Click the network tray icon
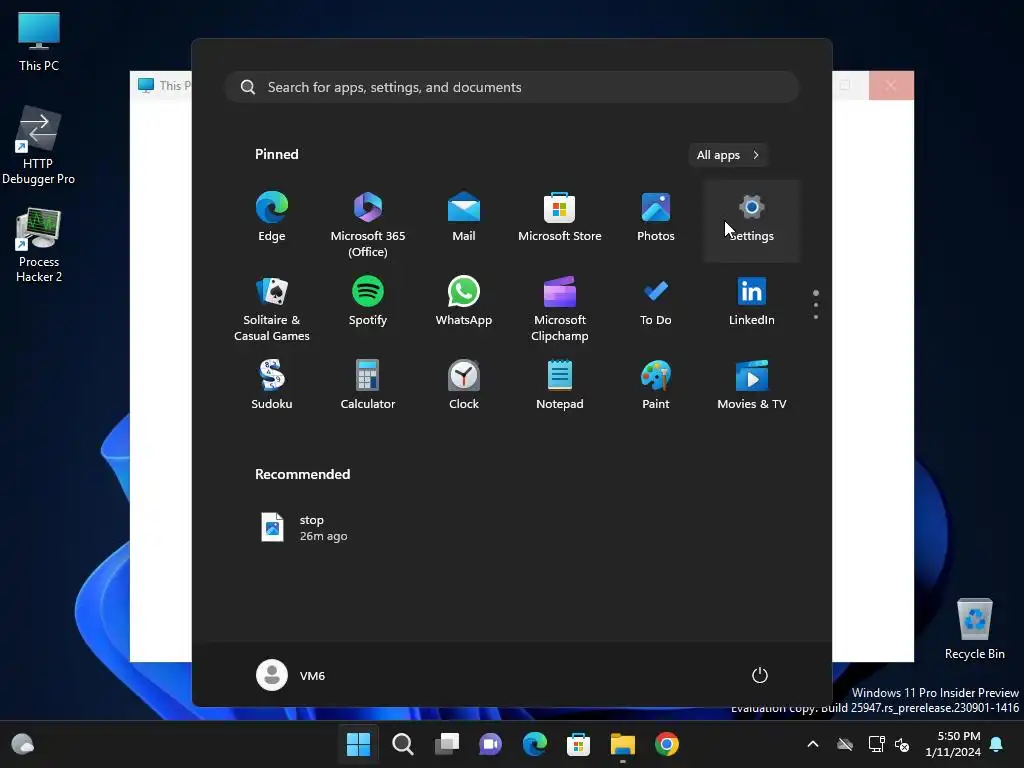 pos(876,744)
